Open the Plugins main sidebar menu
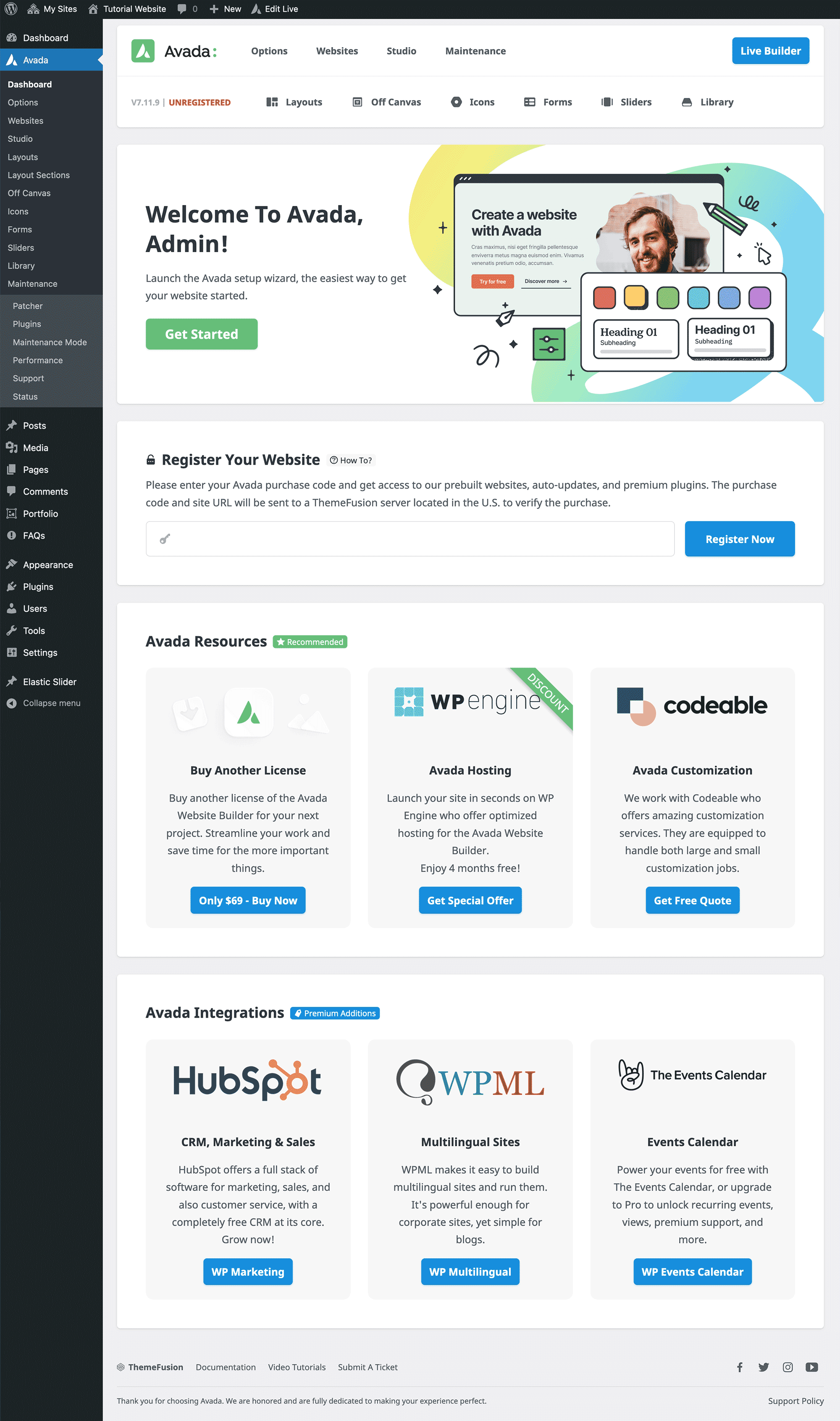 [x=52, y=587]
